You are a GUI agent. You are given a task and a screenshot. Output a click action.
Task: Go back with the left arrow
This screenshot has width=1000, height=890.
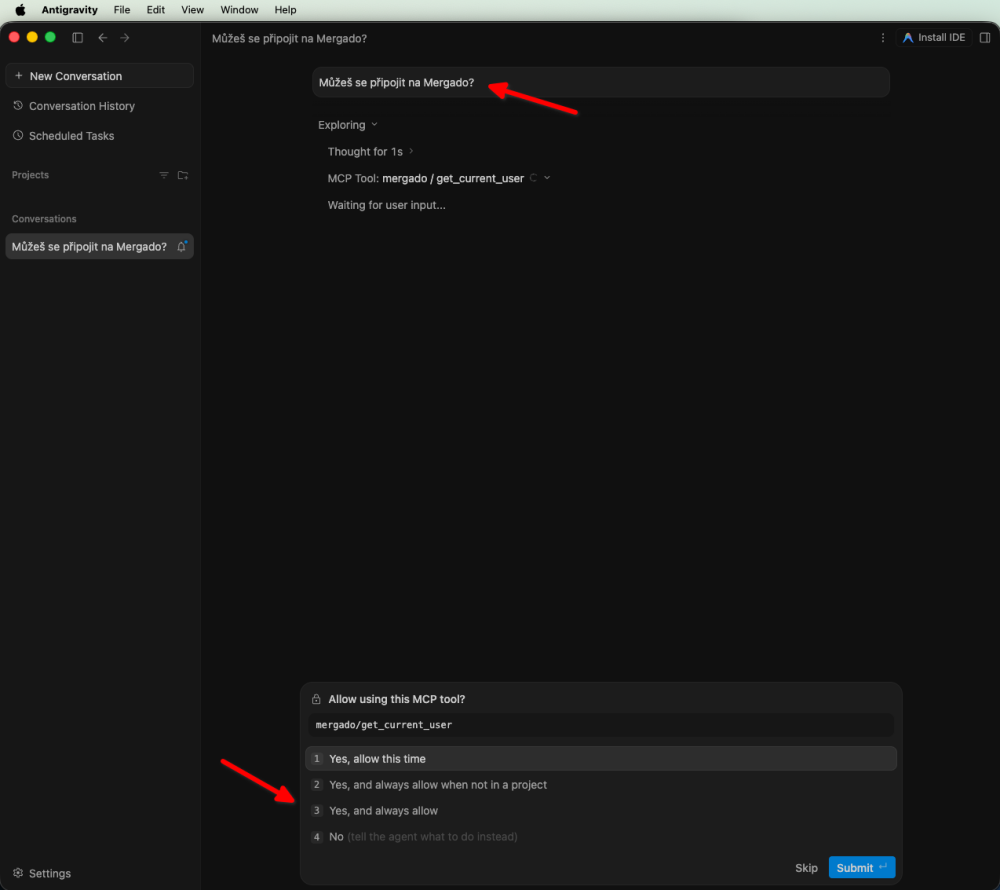[x=103, y=38]
